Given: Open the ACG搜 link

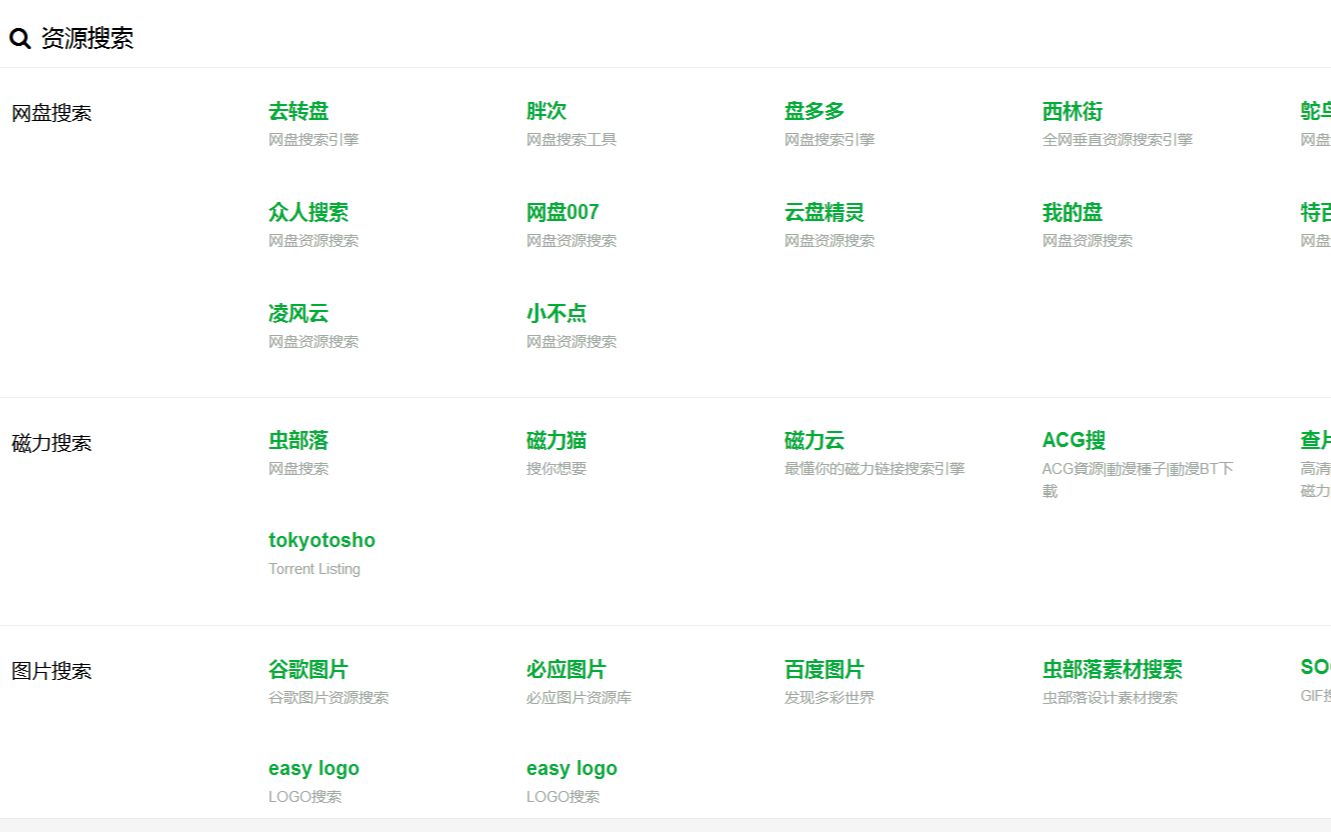Looking at the screenshot, I should pos(1073,440).
